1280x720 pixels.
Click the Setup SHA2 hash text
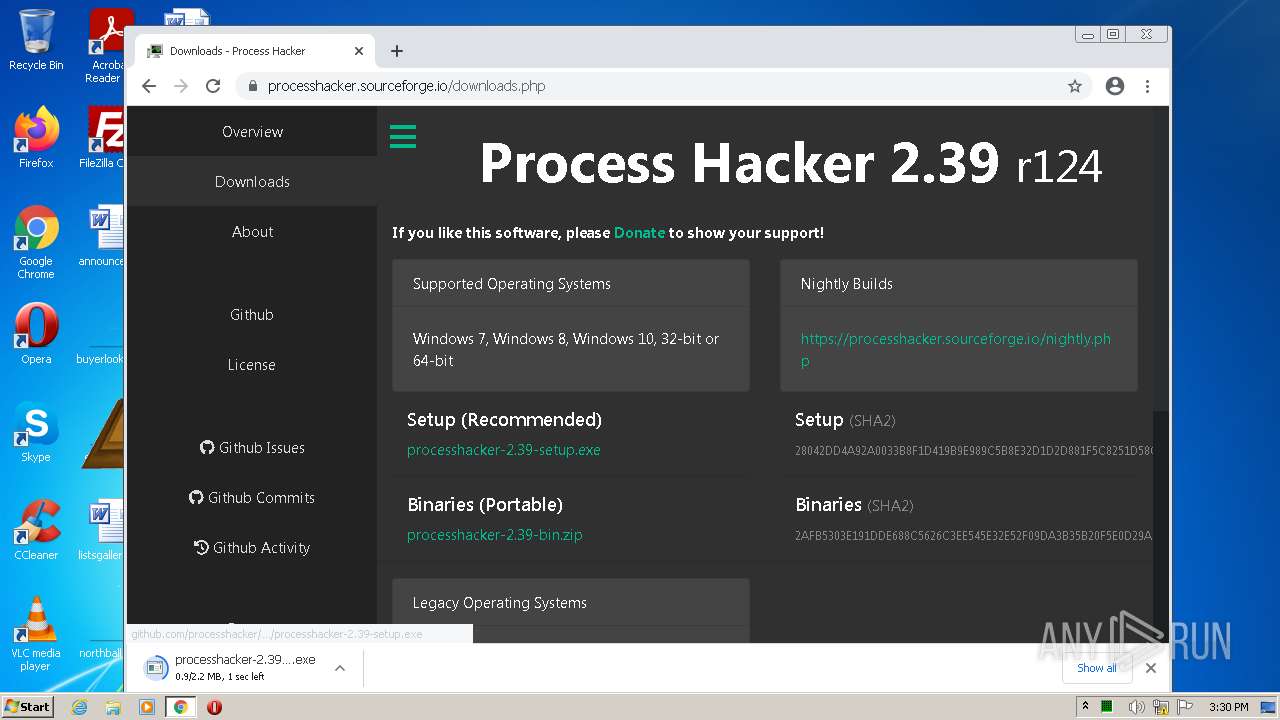click(973, 451)
